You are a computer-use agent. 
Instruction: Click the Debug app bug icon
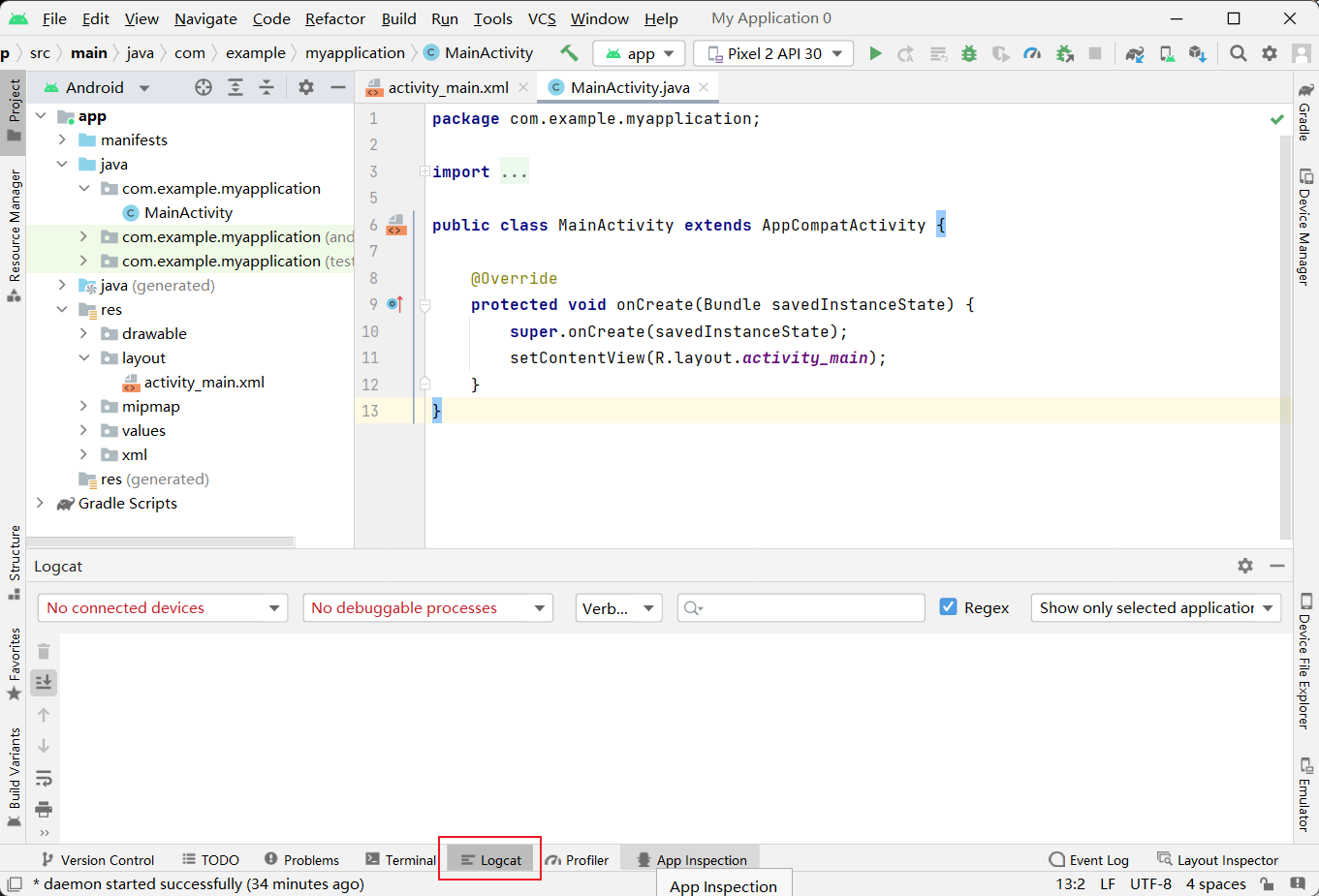968,53
